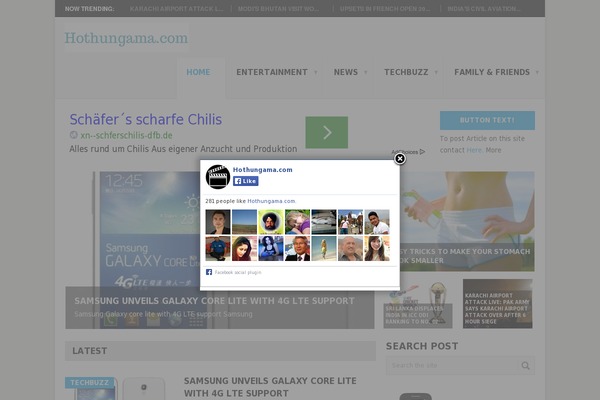
Task: Open trending Upsets in French Open story
Action: [x=385, y=9]
